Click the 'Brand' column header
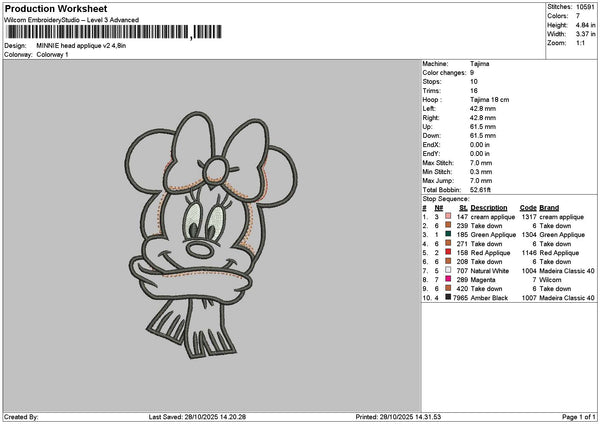 tap(549, 208)
